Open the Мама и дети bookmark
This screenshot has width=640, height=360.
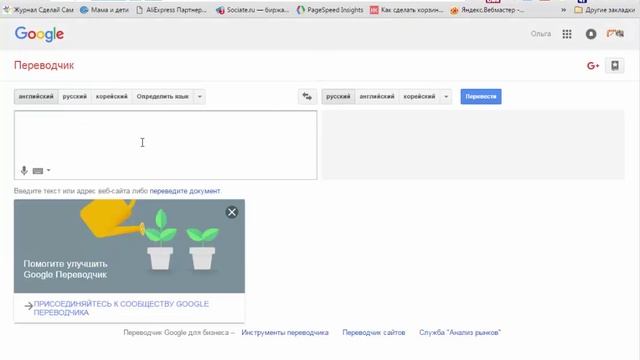[104, 10]
